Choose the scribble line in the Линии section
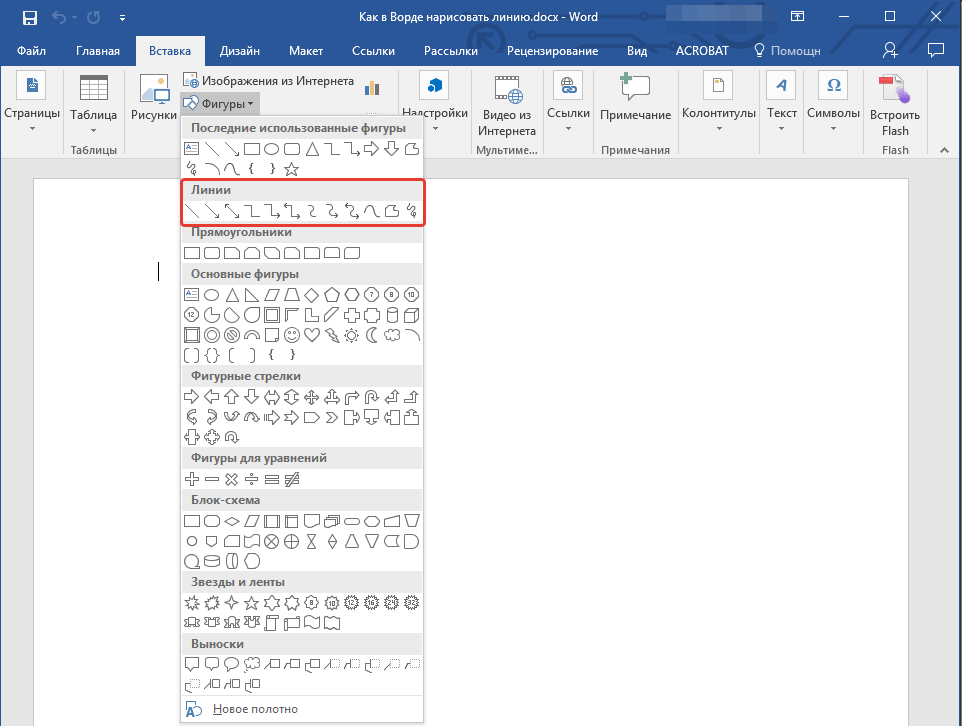Screen dimensions: 962x726 point(411,211)
